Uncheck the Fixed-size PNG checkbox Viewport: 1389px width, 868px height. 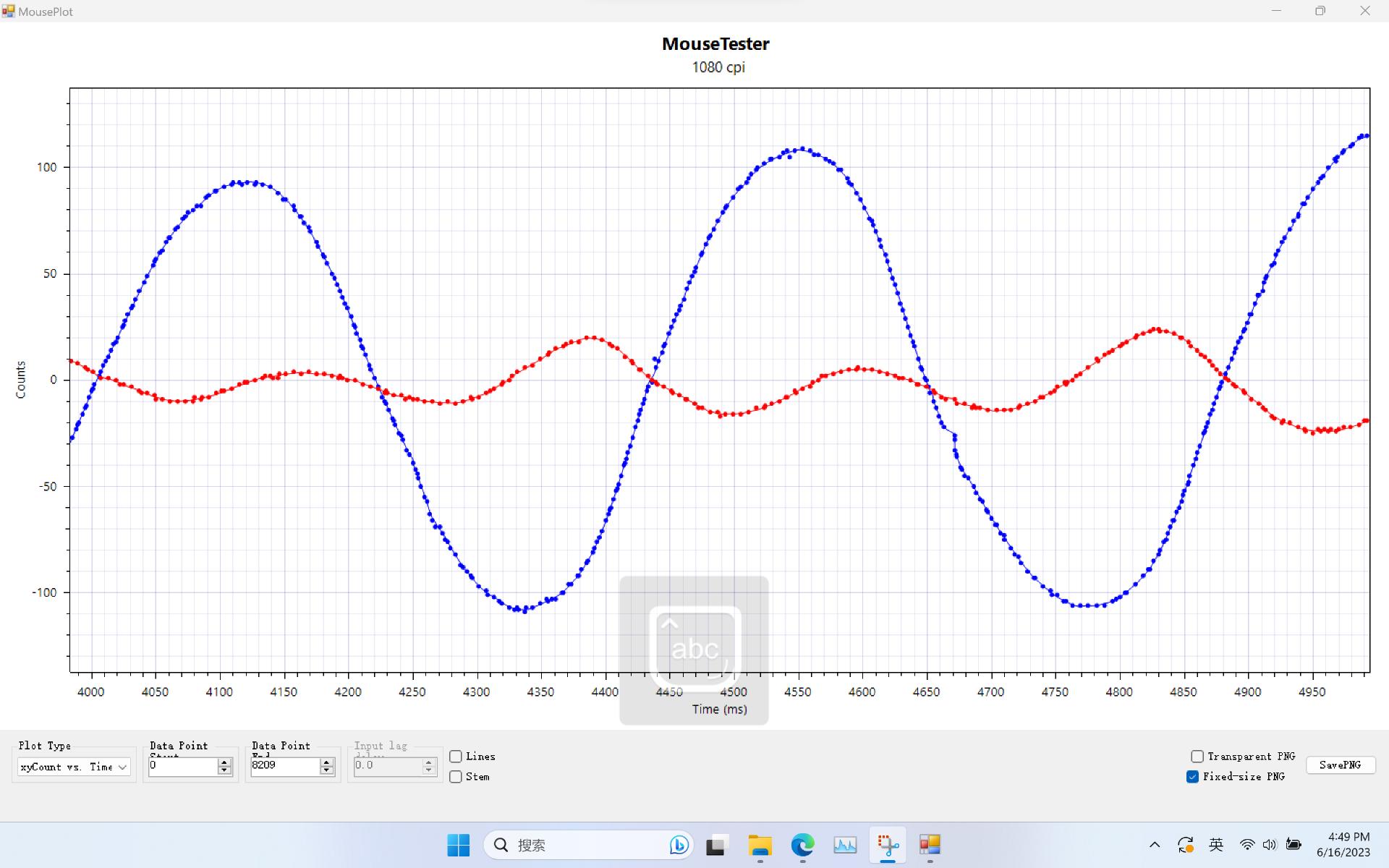[1193, 777]
